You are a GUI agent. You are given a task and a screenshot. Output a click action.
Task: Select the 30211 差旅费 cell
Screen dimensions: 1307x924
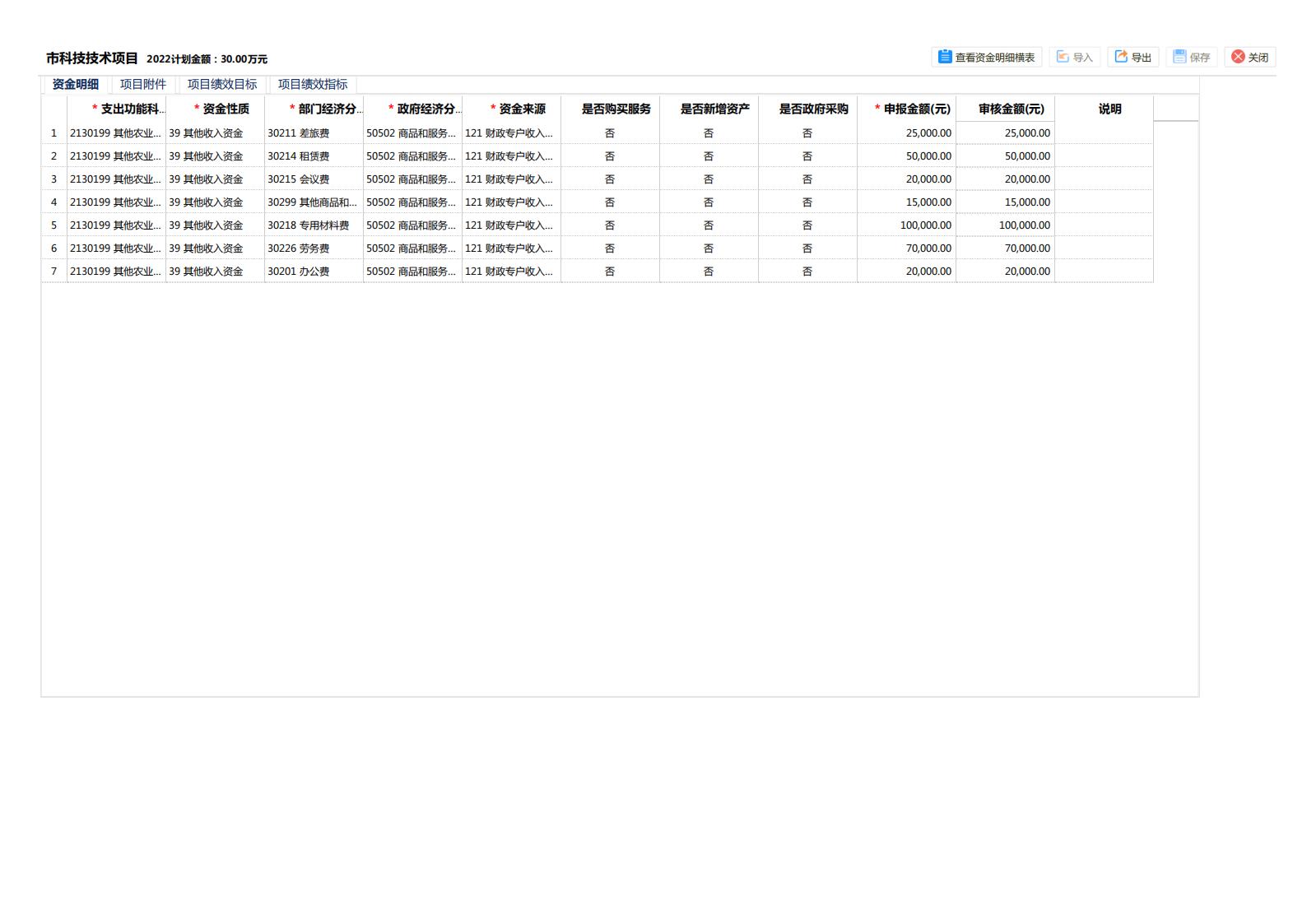(314, 132)
